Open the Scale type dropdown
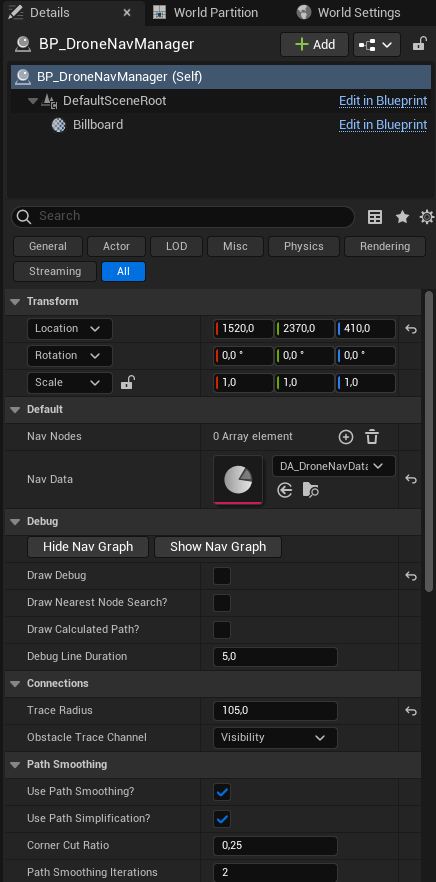The height and width of the screenshot is (882, 436). pyautogui.click(x=70, y=382)
